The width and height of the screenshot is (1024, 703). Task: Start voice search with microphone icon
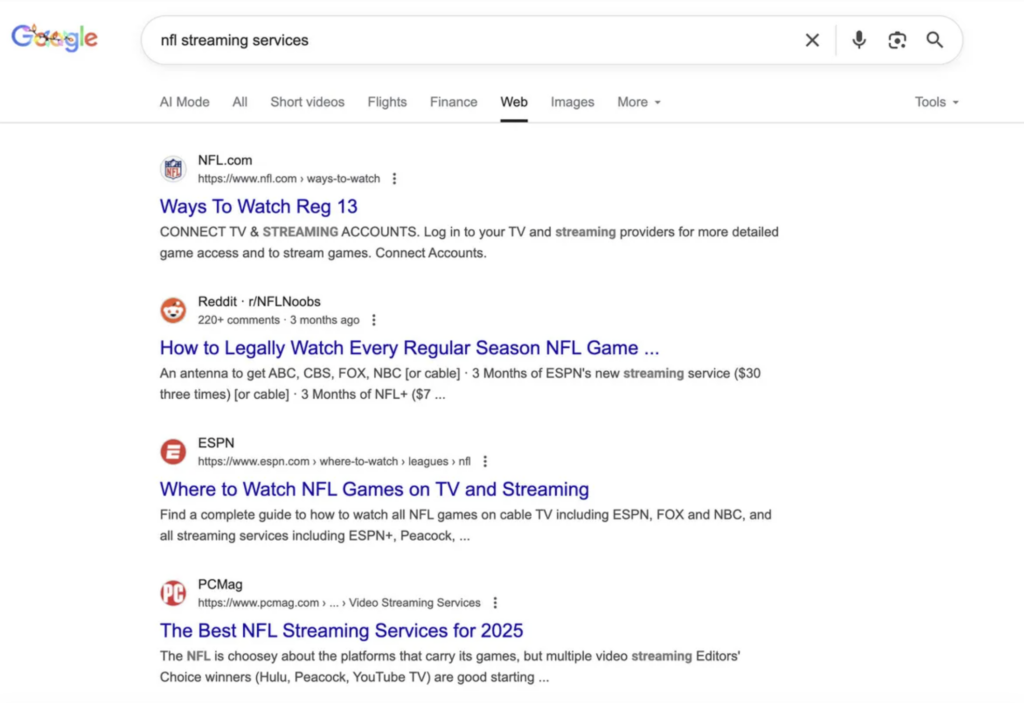pos(858,40)
